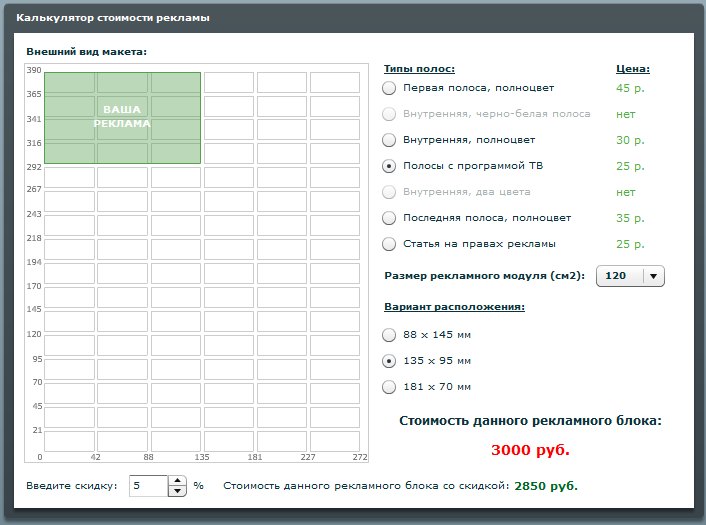Select 'Полосы с программой ТВ' radio button
Screen dimensions: 706x525
(x=389, y=166)
